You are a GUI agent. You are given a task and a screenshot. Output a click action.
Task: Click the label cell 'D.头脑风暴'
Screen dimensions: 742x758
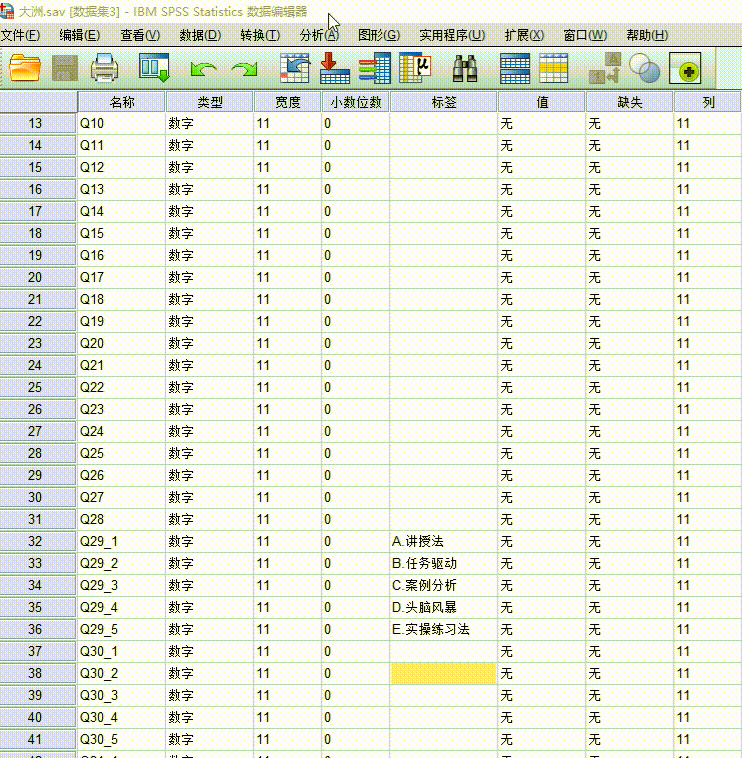click(x=444, y=608)
